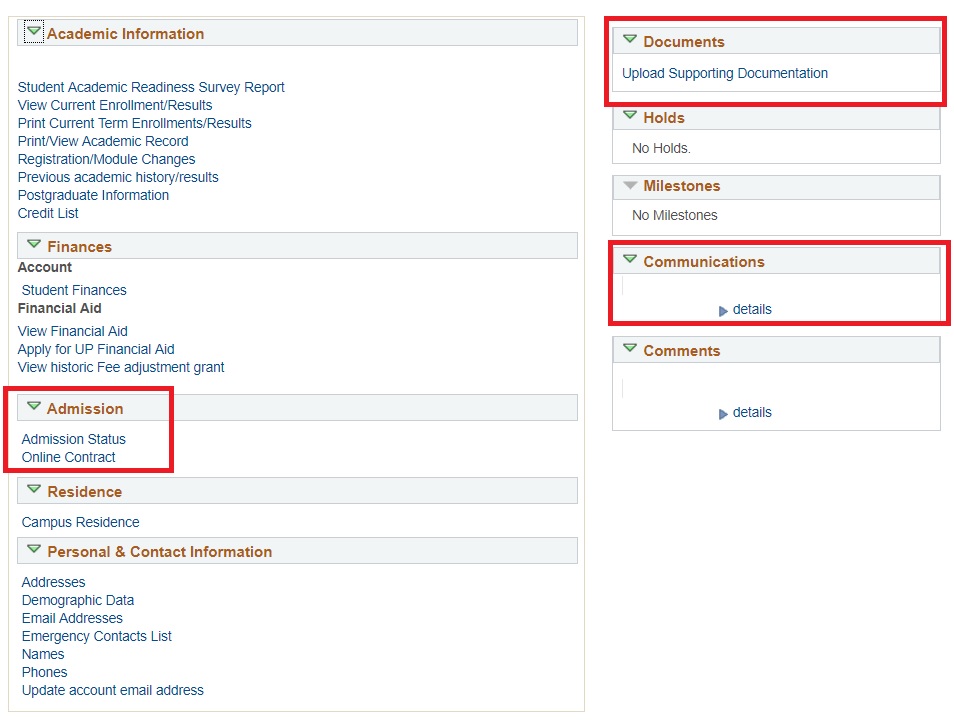Viewport: 954px width, 721px height.
Task: Open Registration/Module Changes
Action: click(106, 159)
